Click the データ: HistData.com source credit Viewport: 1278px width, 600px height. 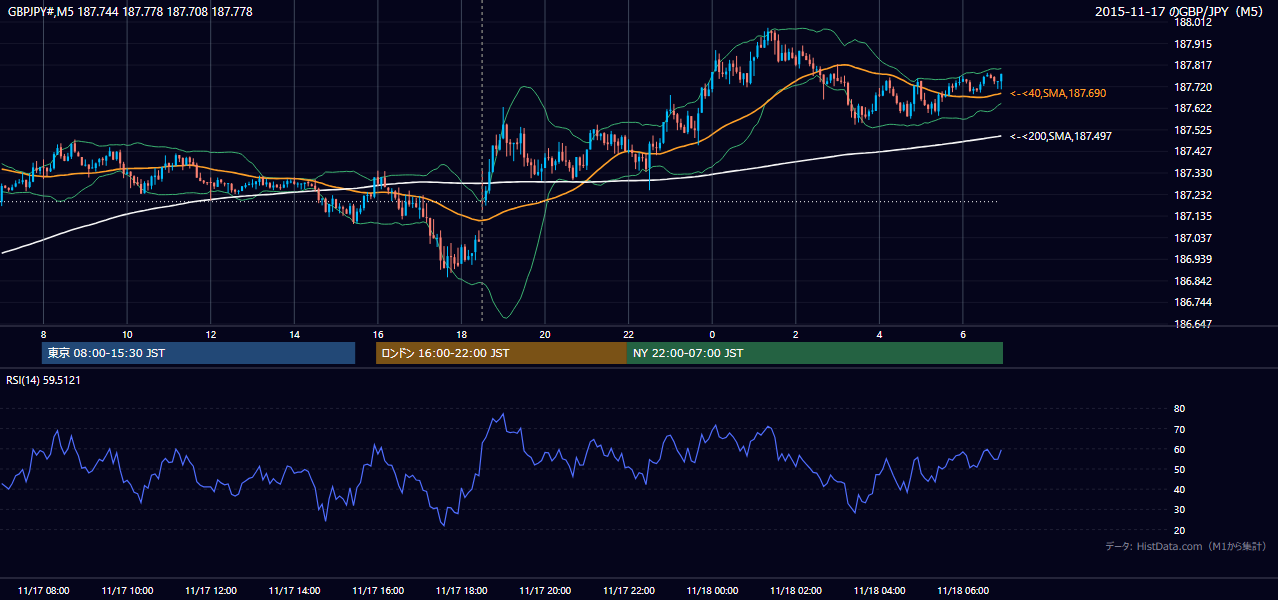pos(1186,547)
